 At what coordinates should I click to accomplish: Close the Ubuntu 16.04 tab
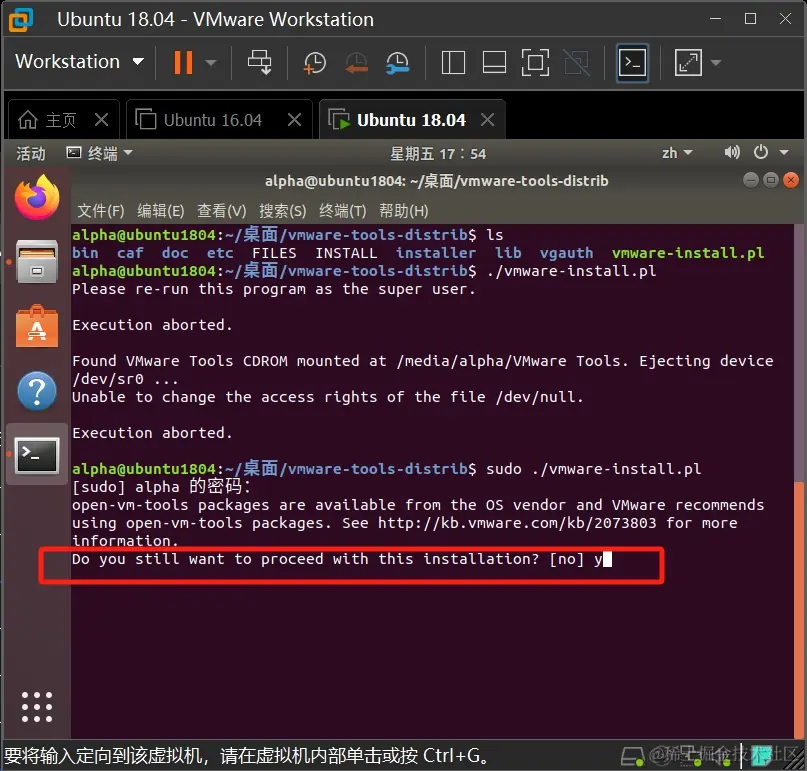[x=294, y=120]
